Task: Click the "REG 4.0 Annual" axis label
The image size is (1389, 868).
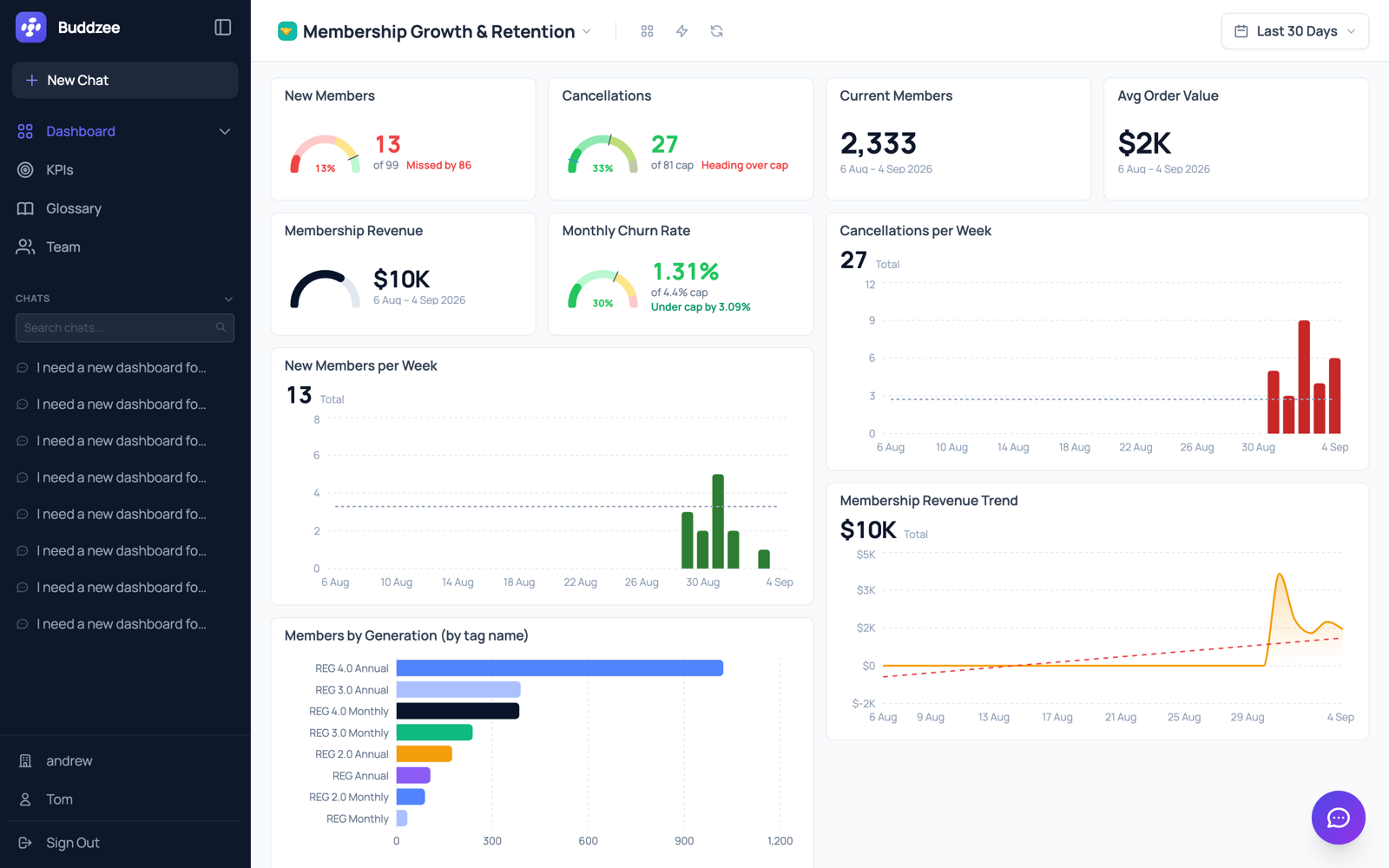Action: click(x=352, y=668)
